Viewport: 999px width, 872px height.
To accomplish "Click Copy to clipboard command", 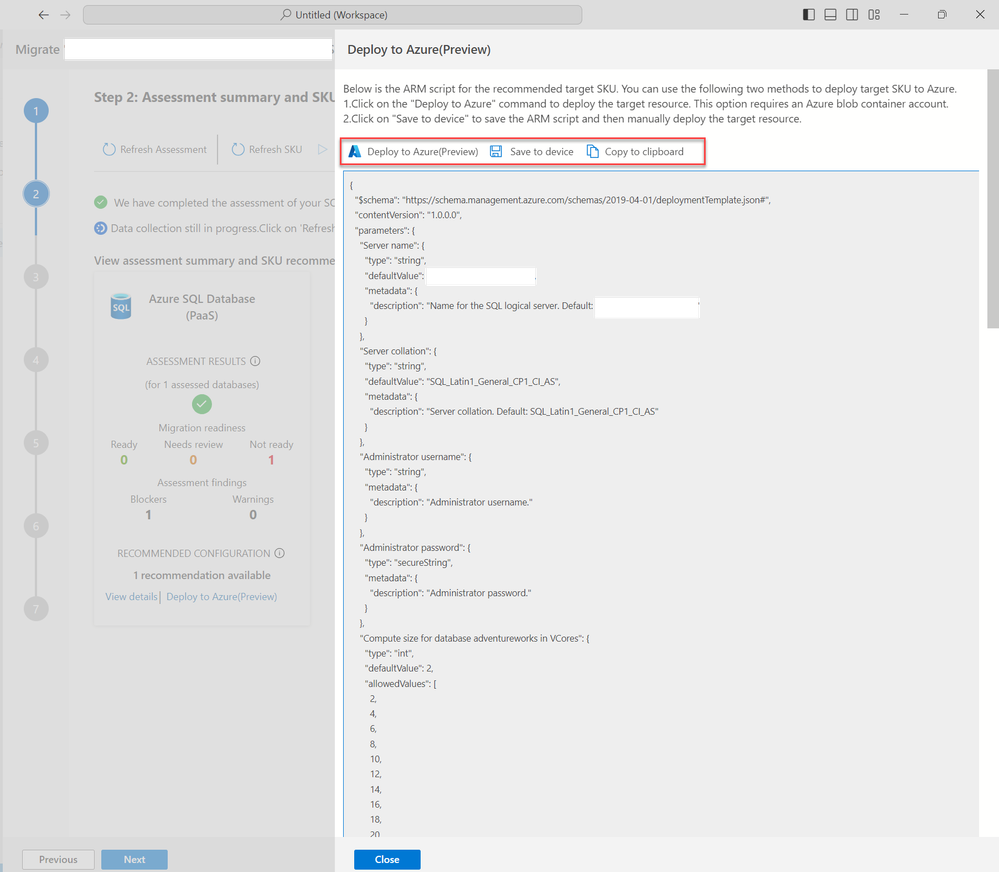I will (x=636, y=152).
